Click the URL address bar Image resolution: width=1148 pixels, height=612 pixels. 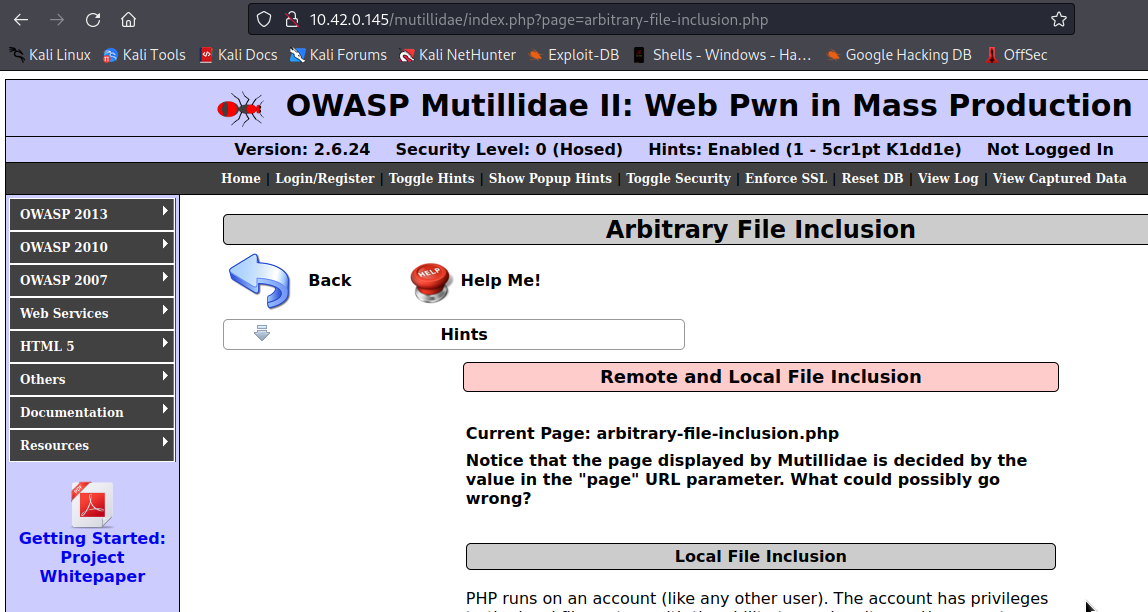[661, 20]
